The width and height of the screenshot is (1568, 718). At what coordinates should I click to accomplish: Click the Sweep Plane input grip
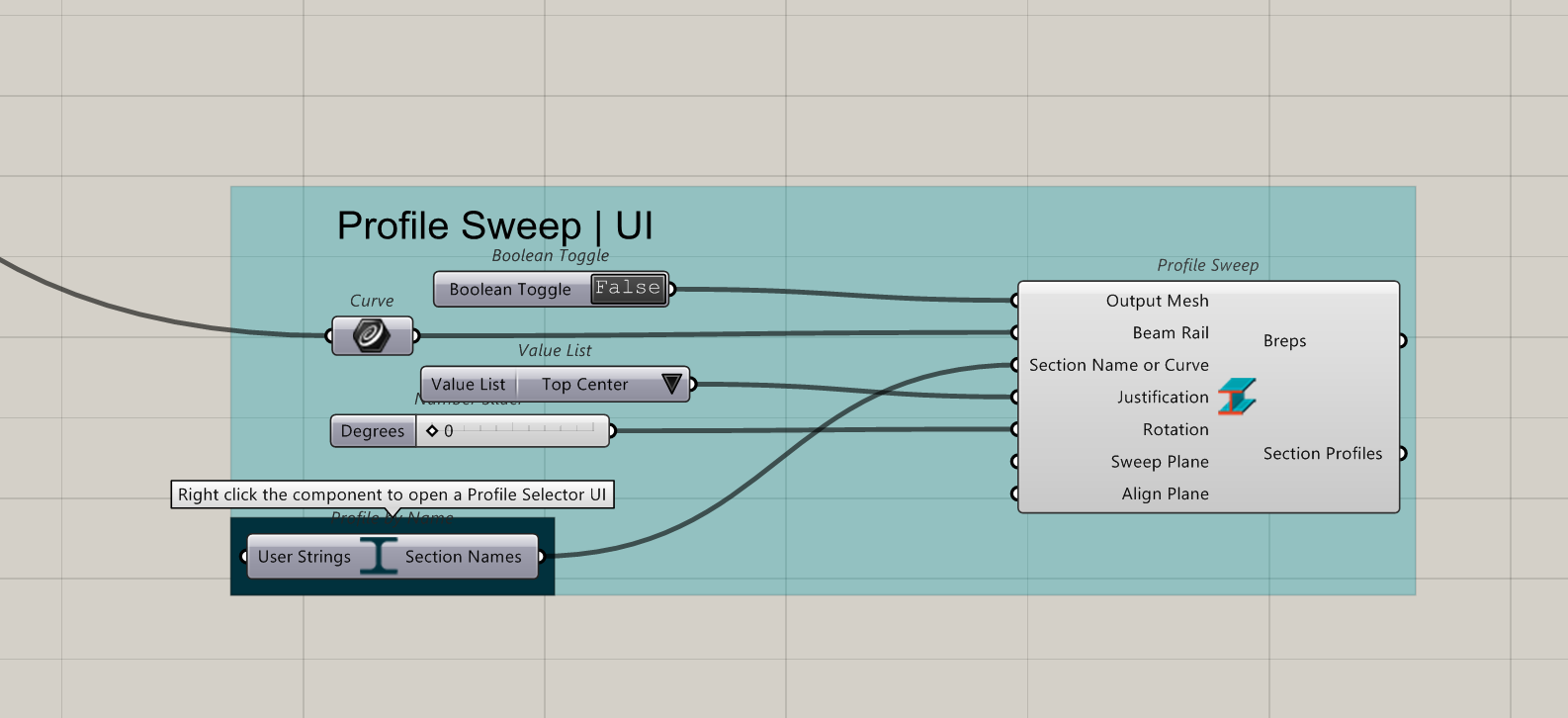click(1015, 462)
